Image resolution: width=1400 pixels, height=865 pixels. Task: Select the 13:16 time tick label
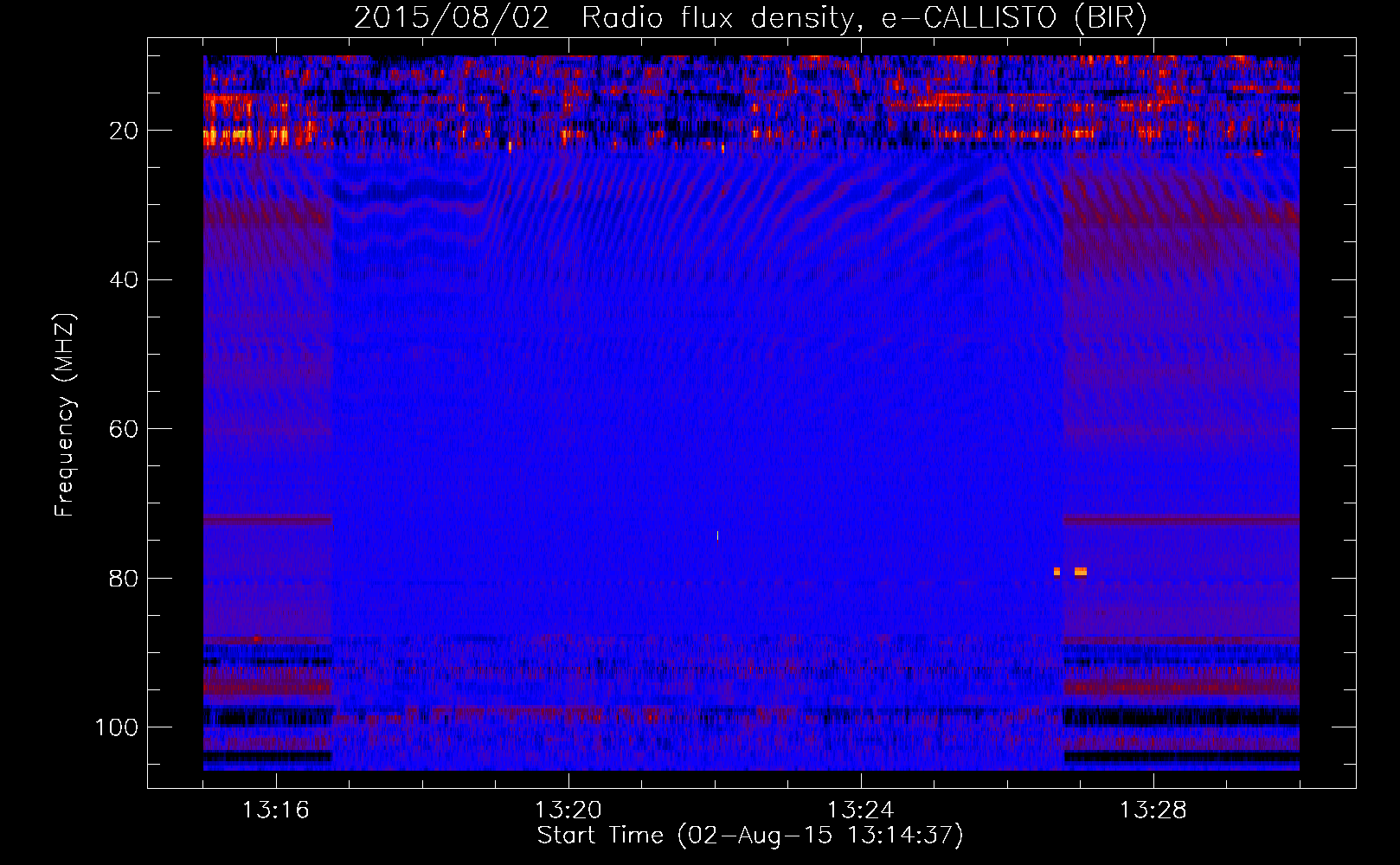tap(276, 811)
